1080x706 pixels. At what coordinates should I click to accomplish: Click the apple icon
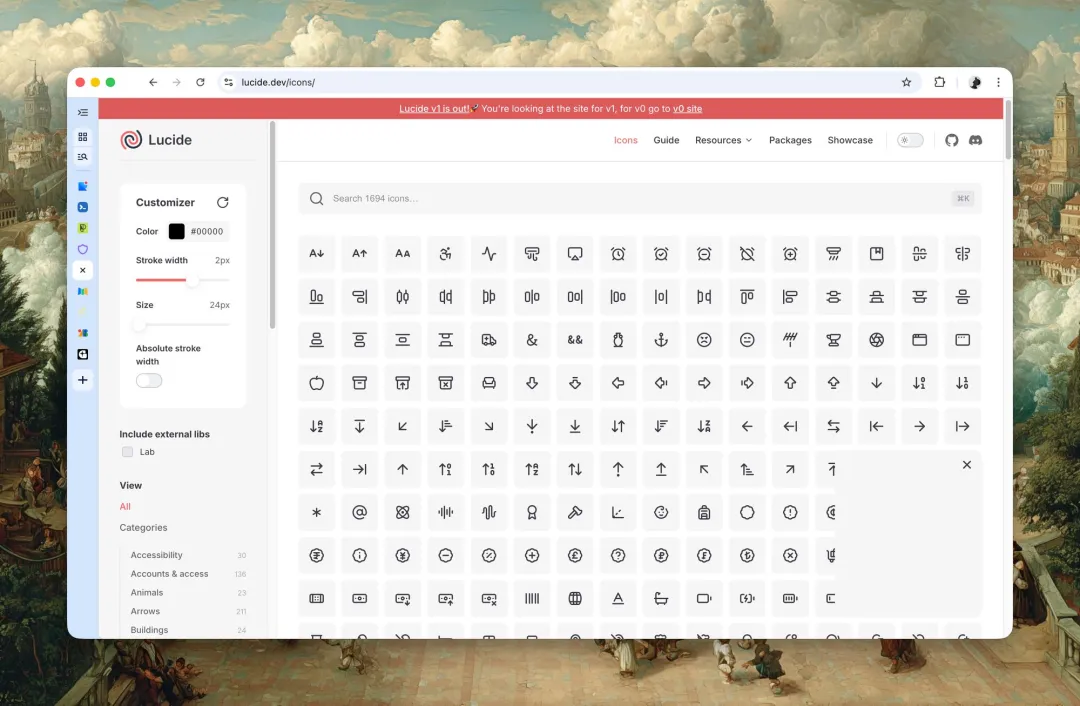click(x=317, y=383)
